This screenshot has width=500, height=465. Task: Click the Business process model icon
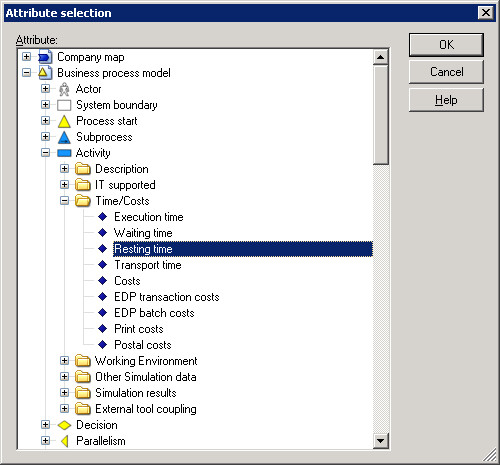point(45,73)
